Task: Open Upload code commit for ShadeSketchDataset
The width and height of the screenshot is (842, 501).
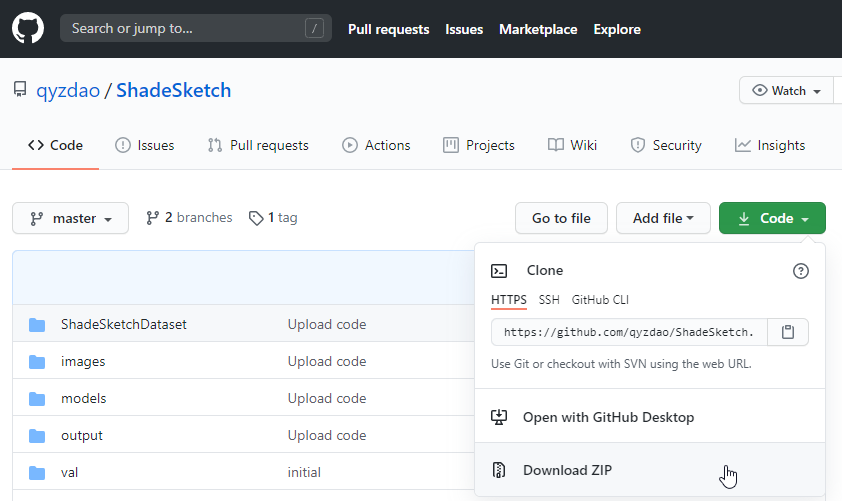Action: point(326,324)
